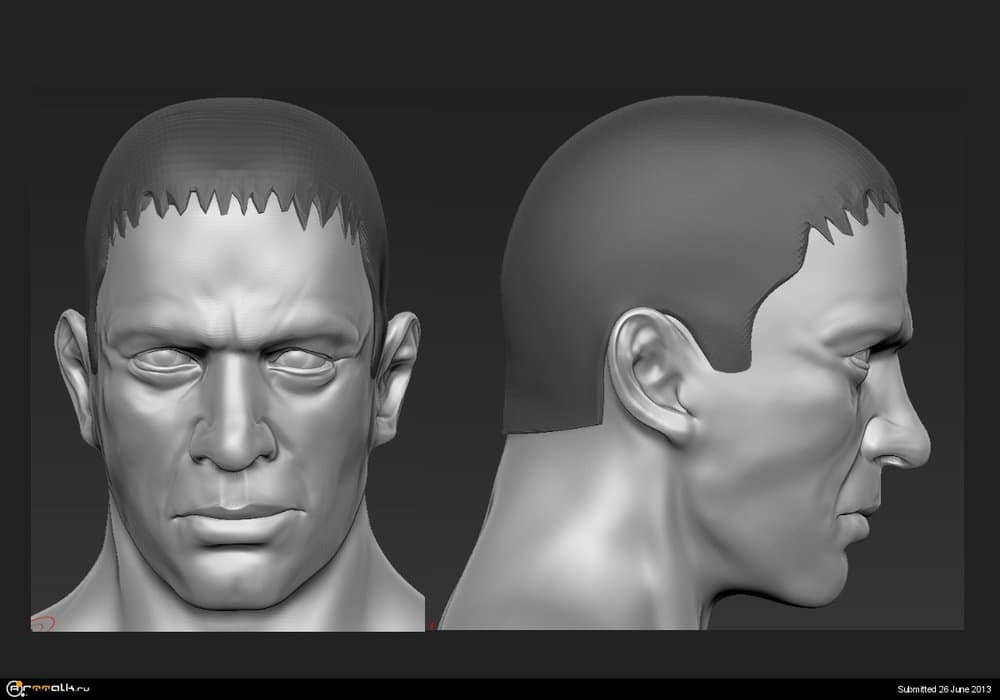This screenshot has height=700, width=1000.
Task: Select the front view head render
Action: 228,364
